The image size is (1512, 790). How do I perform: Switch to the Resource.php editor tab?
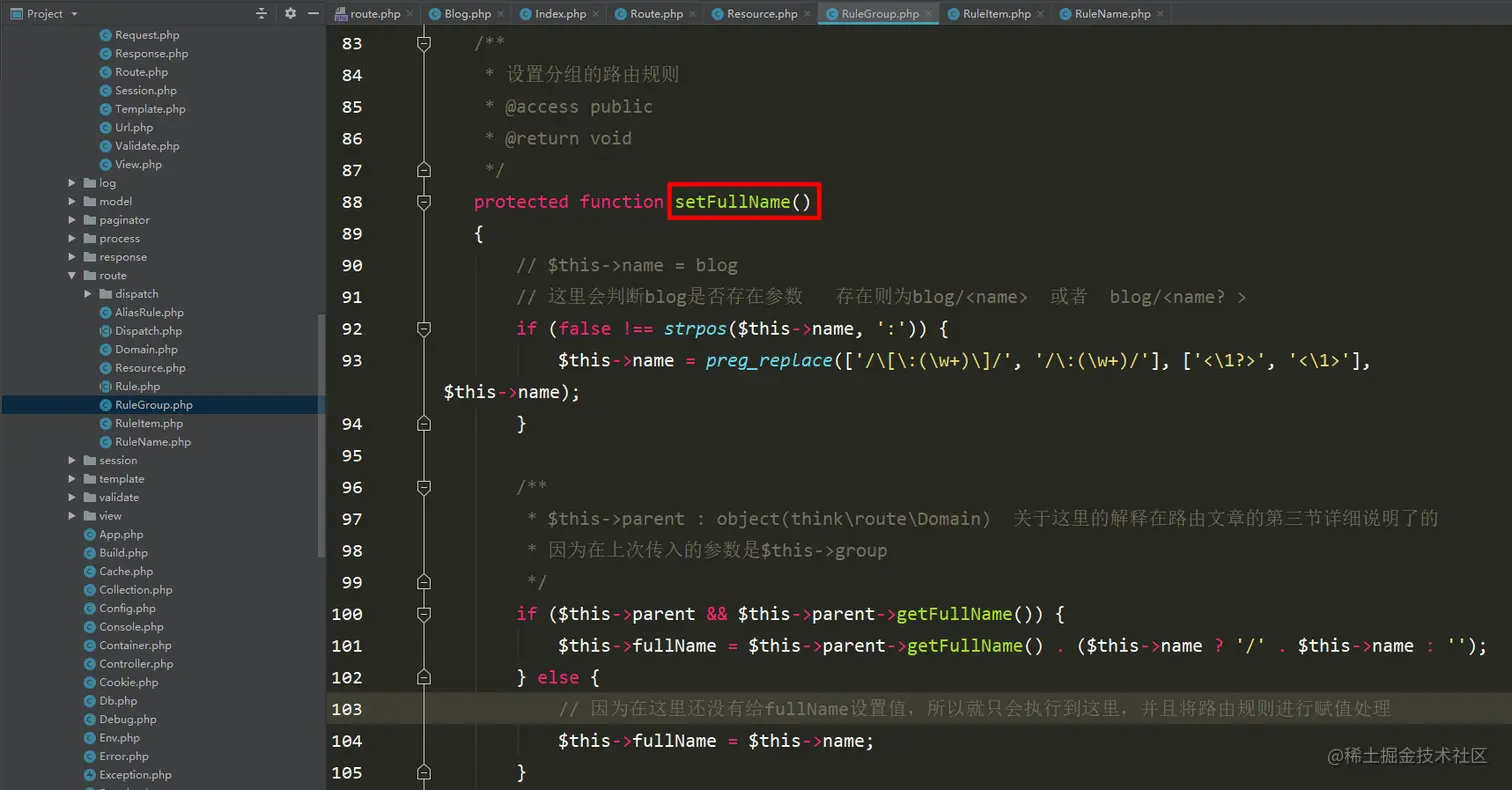762,14
